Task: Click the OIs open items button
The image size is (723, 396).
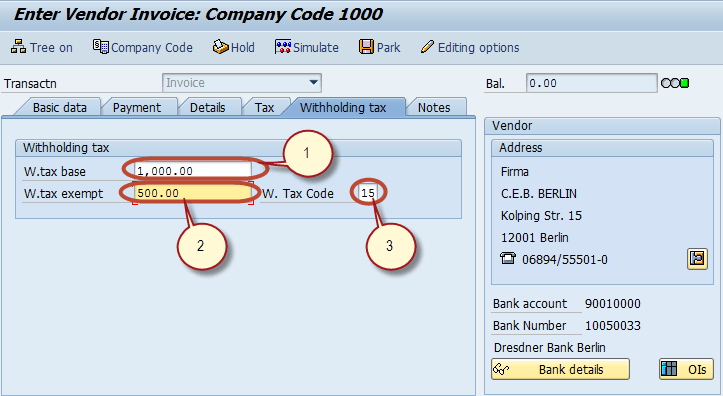Action: tap(686, 369)
